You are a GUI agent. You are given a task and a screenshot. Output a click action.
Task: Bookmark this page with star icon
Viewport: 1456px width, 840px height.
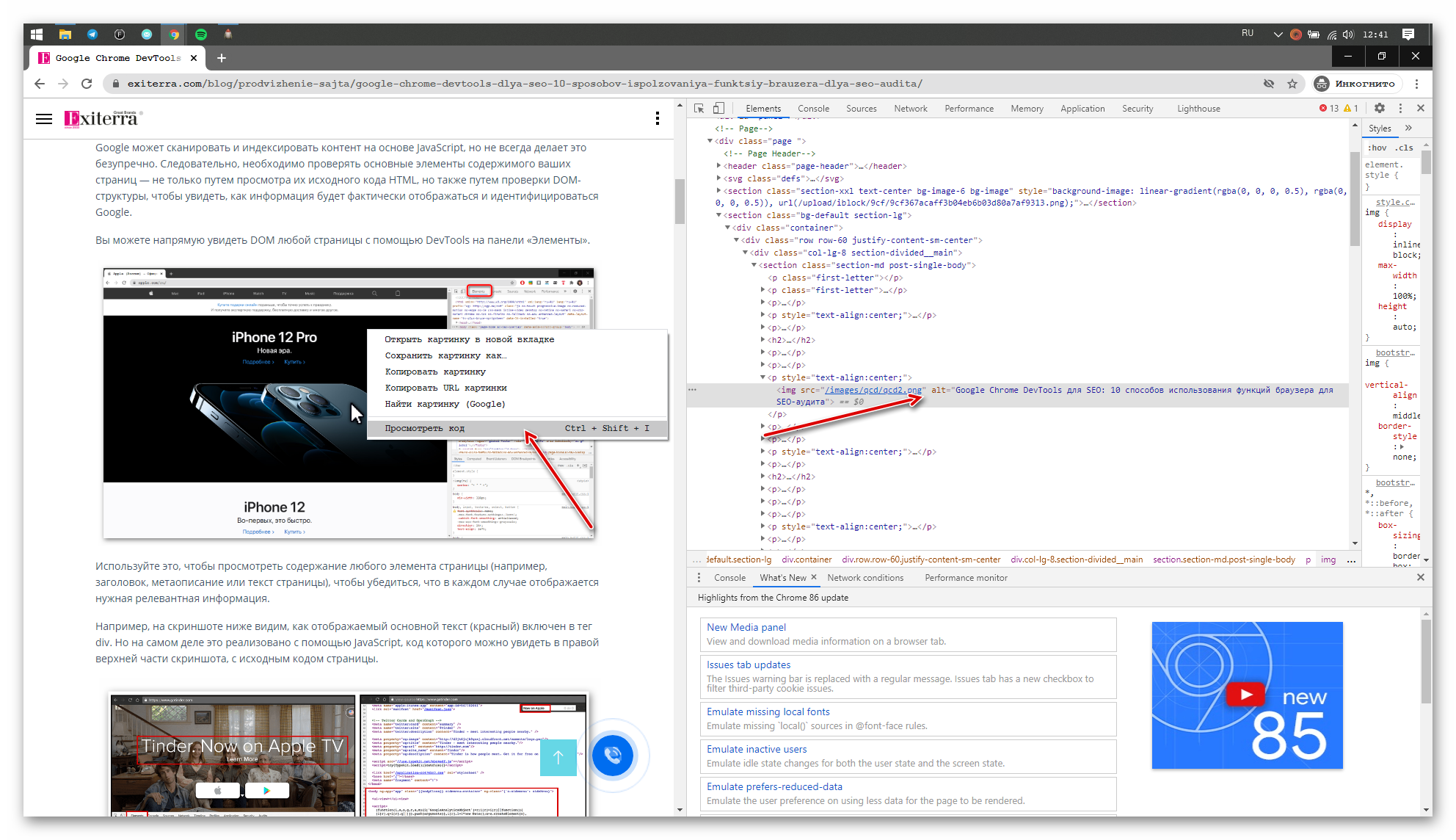coord(1292,84)
